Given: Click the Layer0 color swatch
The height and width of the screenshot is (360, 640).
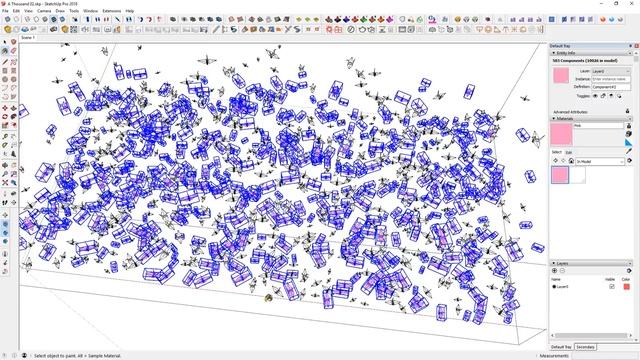Looking at the screenshot, I should point(627,287).
